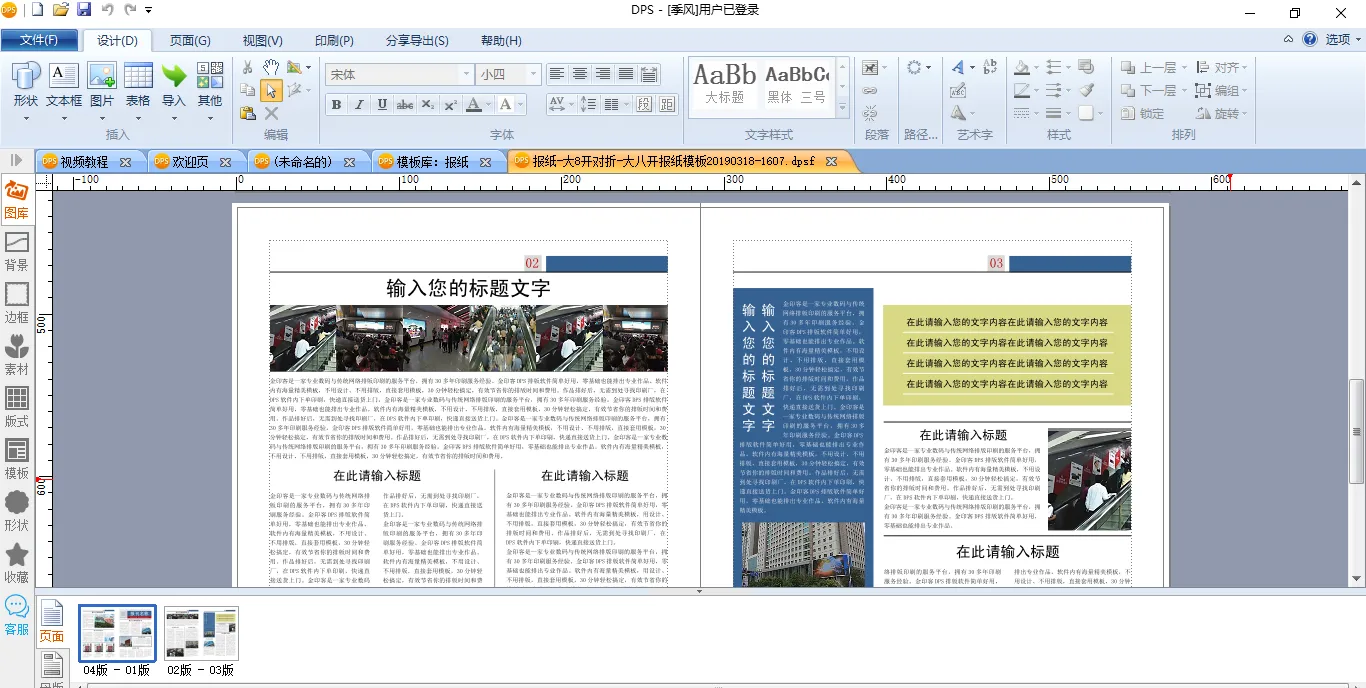Activate the hand pan tool

point(271,67)
